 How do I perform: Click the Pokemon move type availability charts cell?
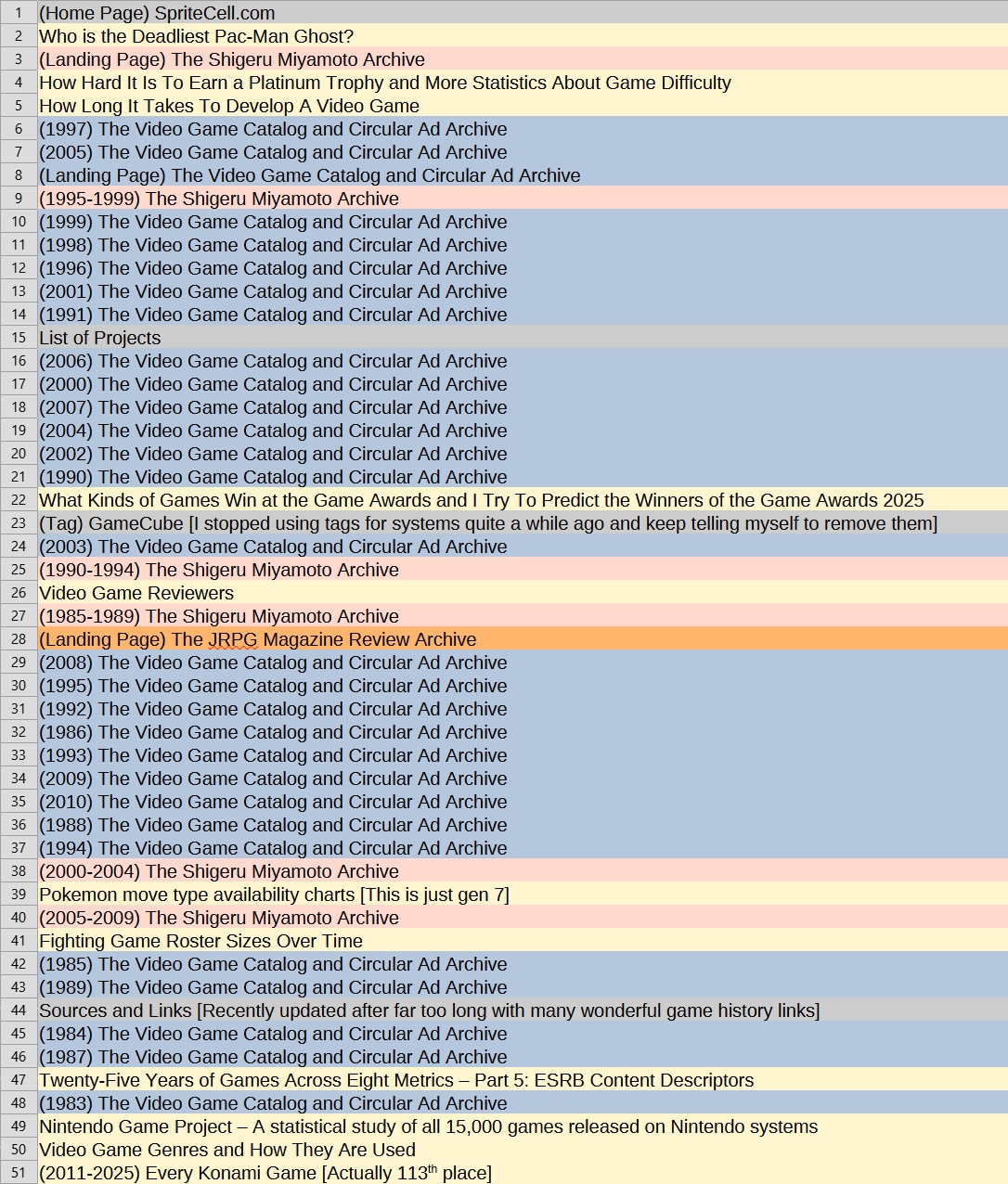pyautogui.click(x=274, y=894)
